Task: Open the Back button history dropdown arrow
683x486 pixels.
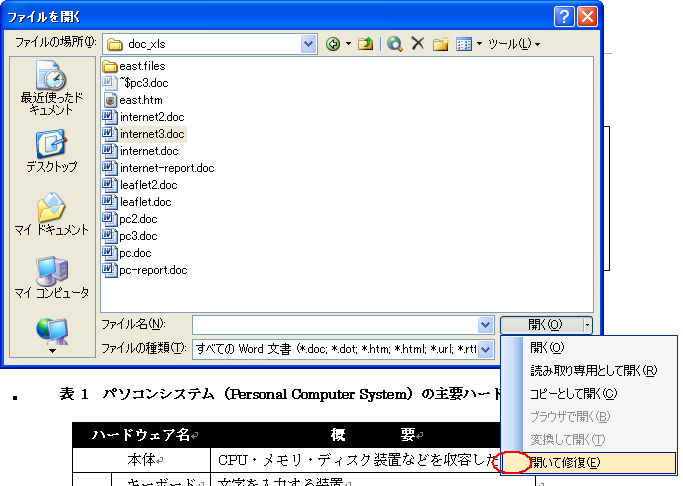Action: click(x=348, y=44)
